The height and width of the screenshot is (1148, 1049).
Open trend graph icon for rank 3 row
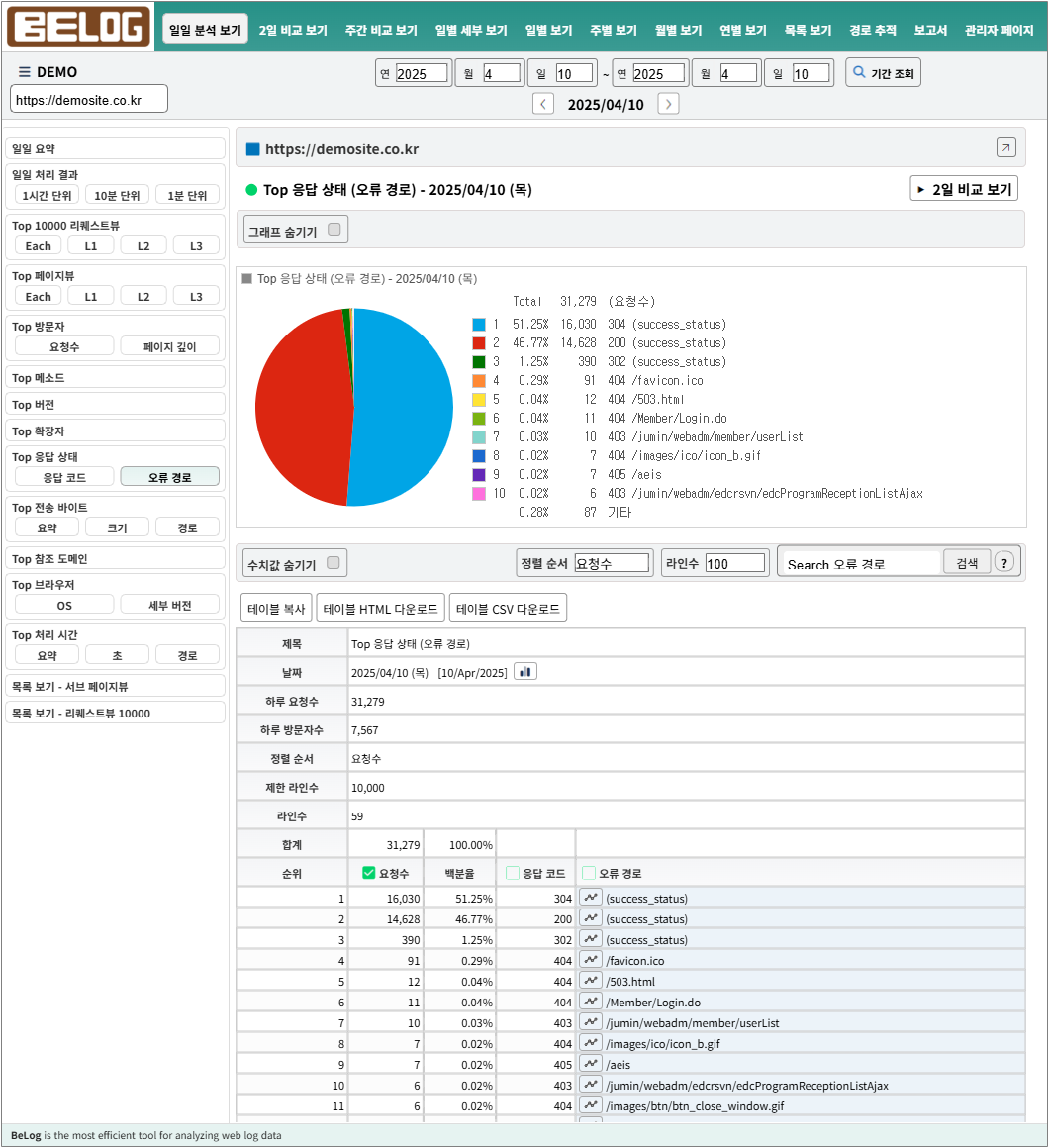[x=591, y=939]
